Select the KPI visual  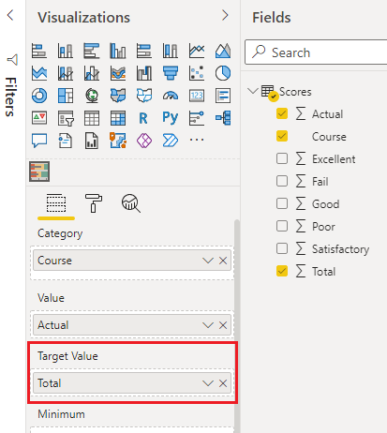pyautogui.click(x=39, y=118)
